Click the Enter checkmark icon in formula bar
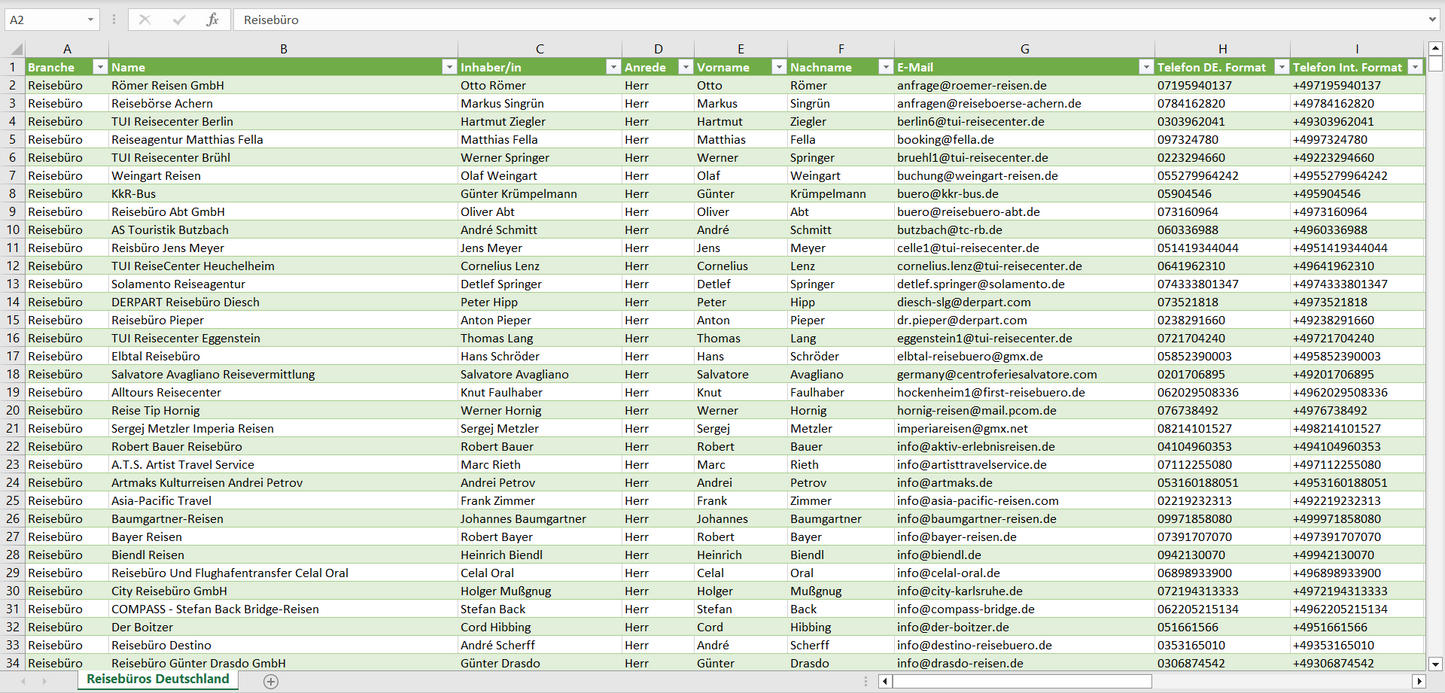The height and width of the screenshot is (693, 1445). [179, 20]
